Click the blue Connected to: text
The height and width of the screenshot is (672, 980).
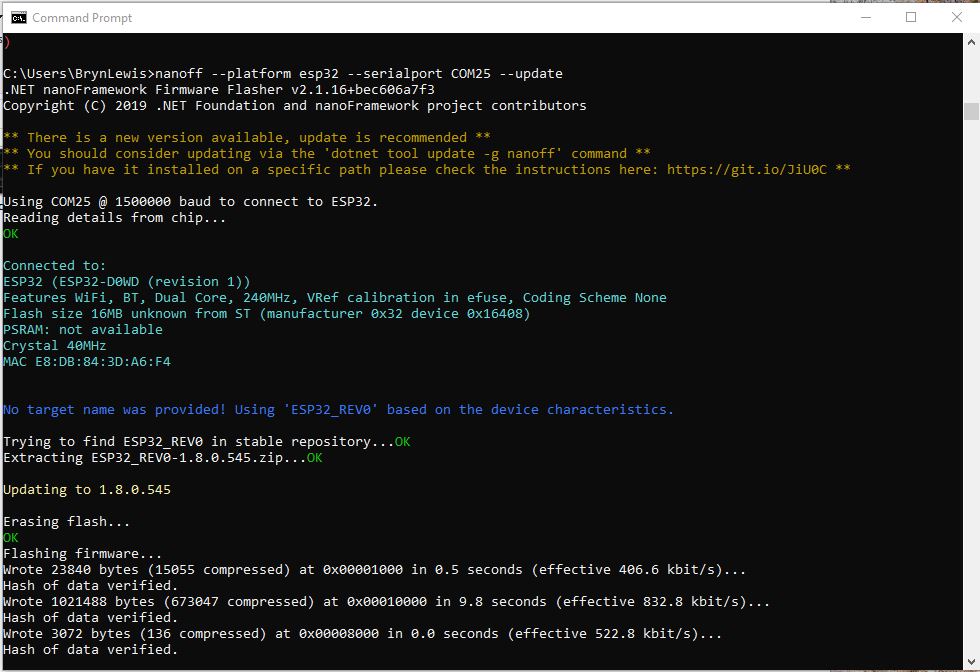coord(54,265)
